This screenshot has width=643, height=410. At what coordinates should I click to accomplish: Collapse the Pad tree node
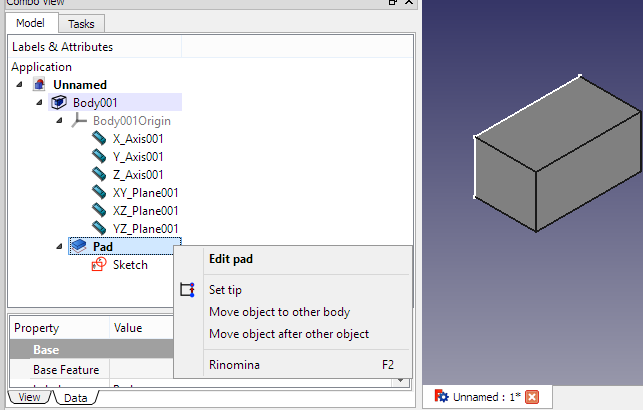[59, 246]
